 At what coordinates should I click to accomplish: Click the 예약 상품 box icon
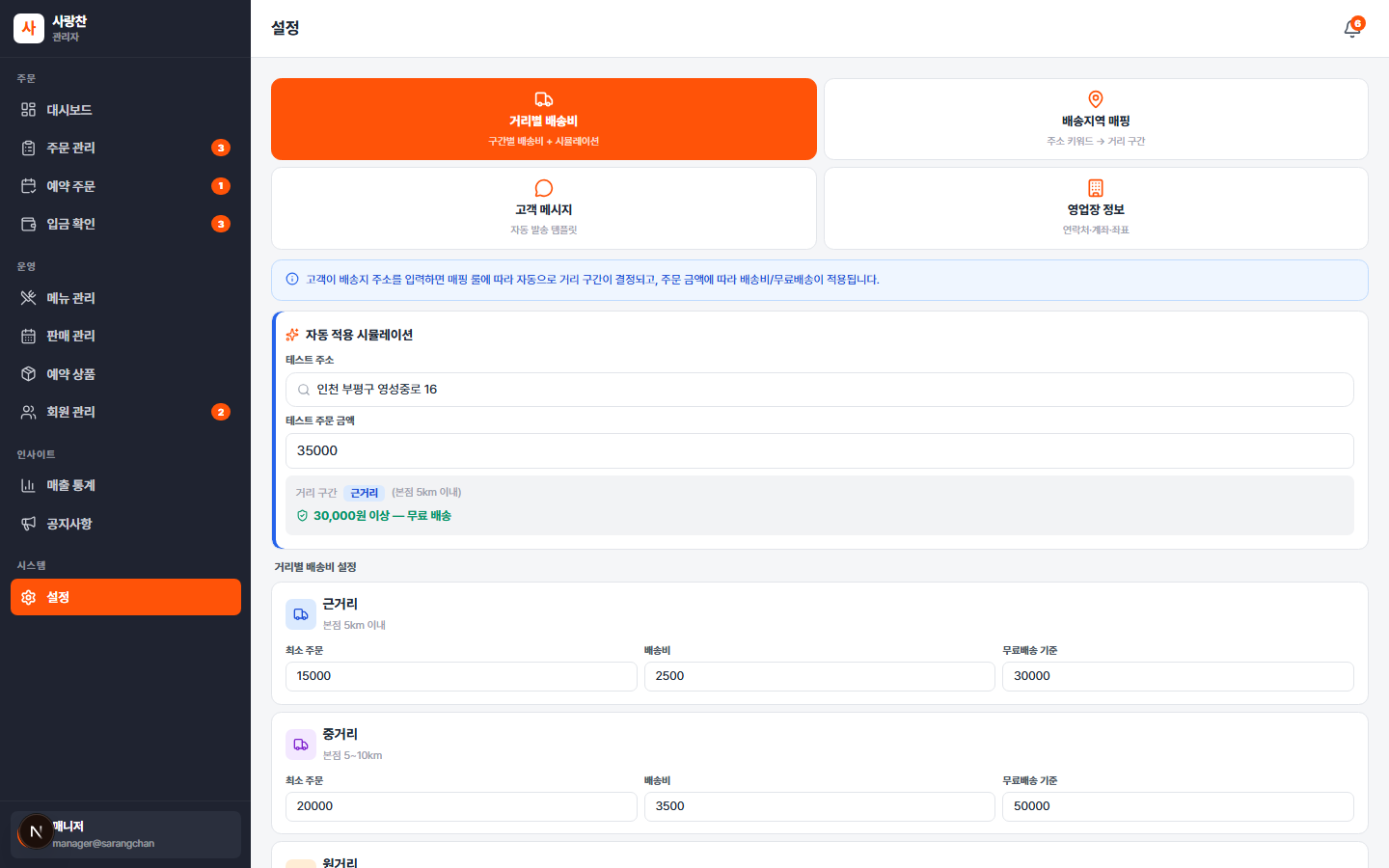(x=29, y=374)
